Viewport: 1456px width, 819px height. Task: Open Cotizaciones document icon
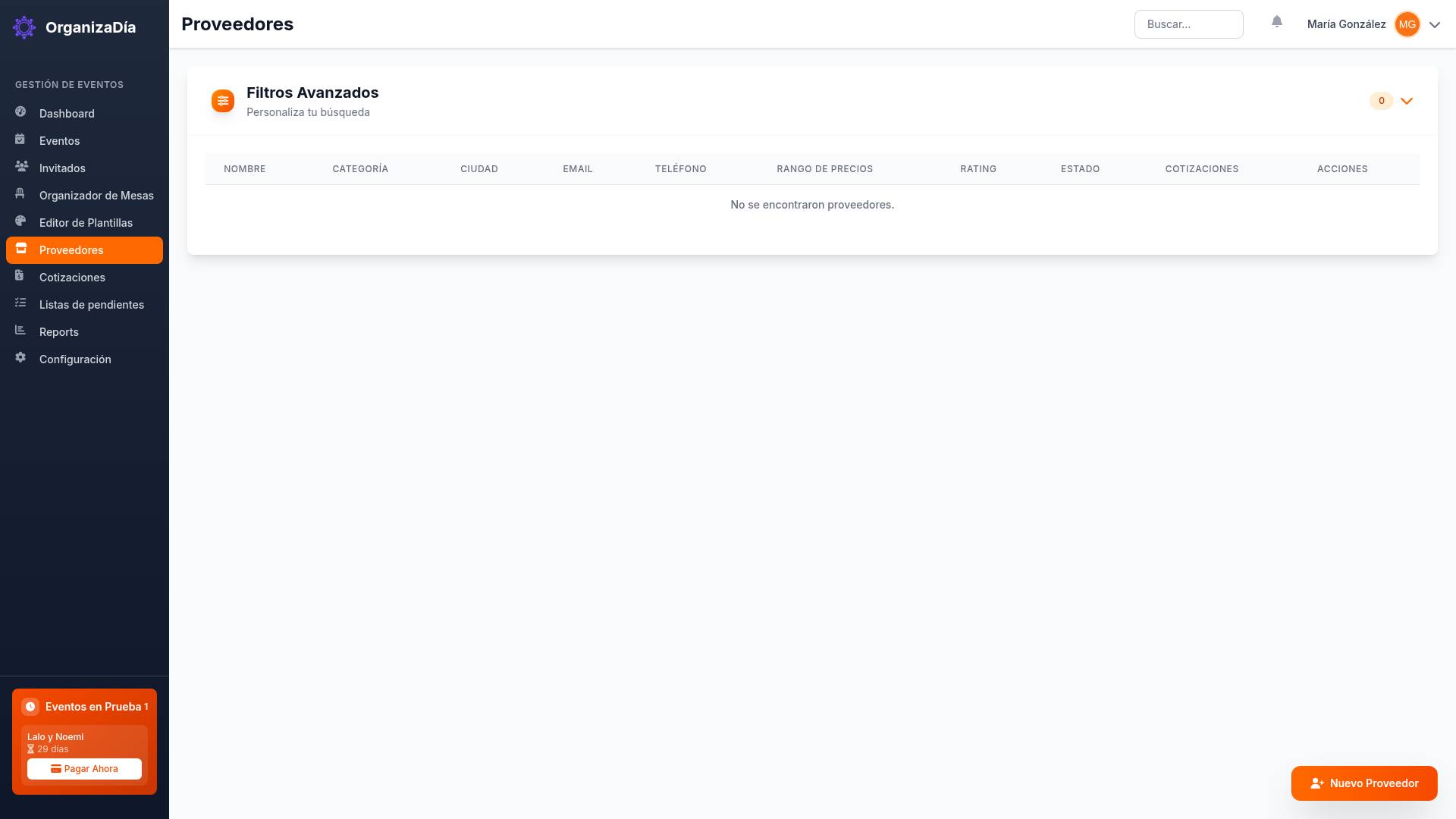tap(20, 277)
